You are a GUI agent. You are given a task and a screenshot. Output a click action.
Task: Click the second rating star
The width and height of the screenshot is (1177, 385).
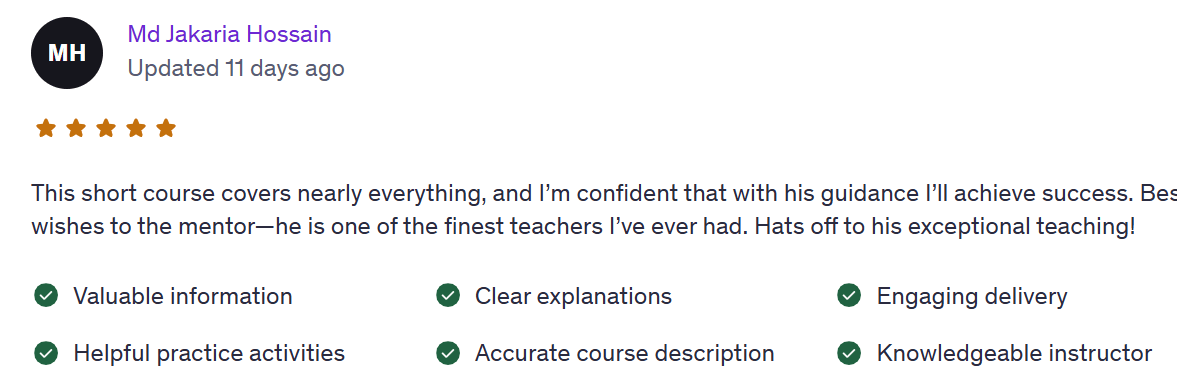[x=76, y=128]
